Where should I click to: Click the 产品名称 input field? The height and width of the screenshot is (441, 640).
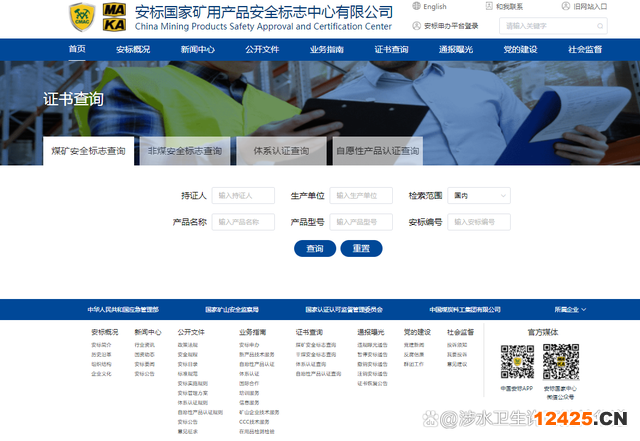click(x=243, y=222)
